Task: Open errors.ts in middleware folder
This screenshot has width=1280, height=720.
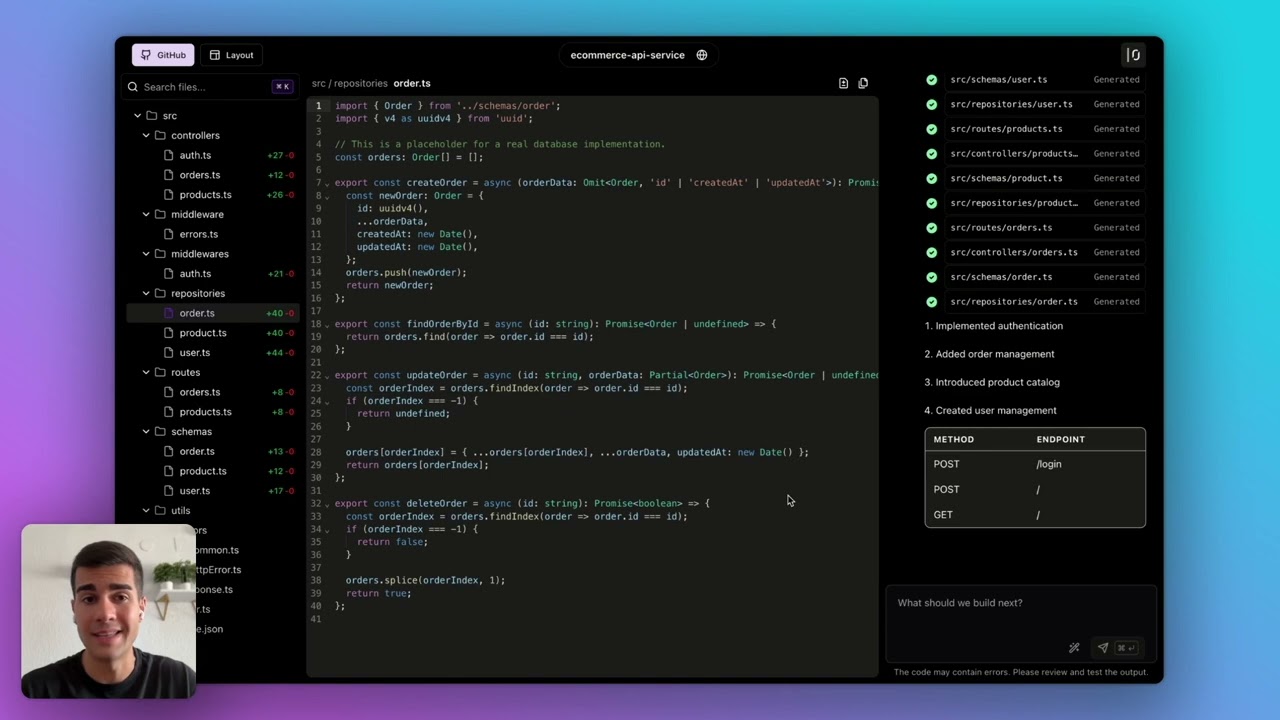Action: (212, 234)
